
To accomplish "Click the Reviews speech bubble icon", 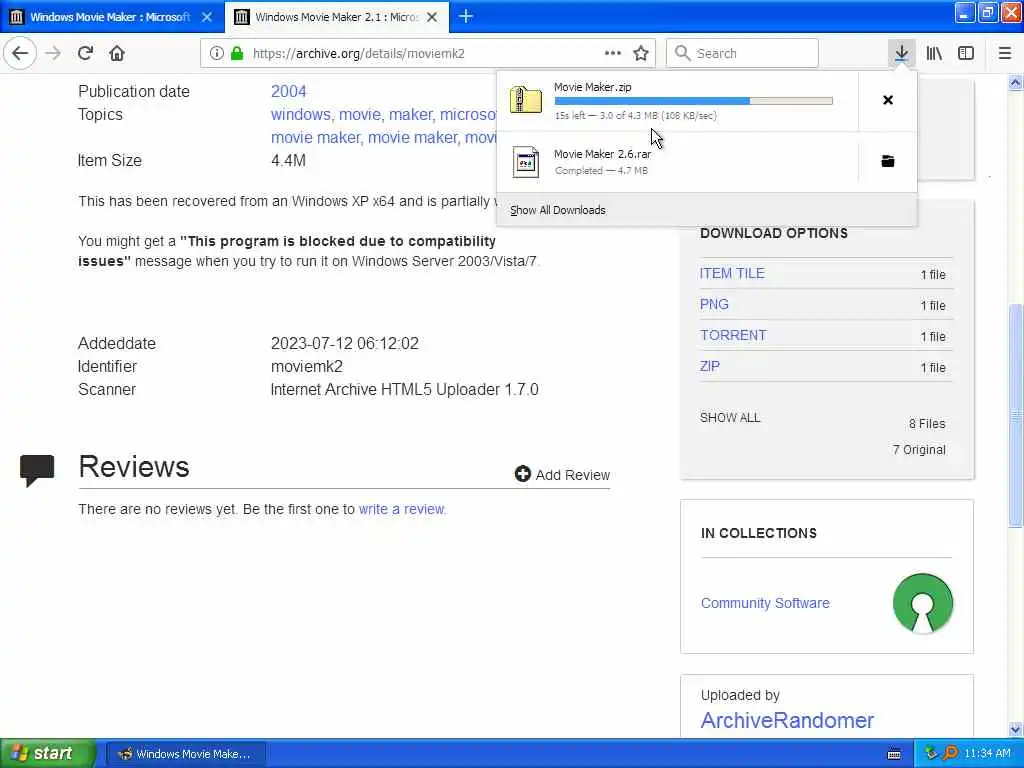I will click(x=37, y=470).
